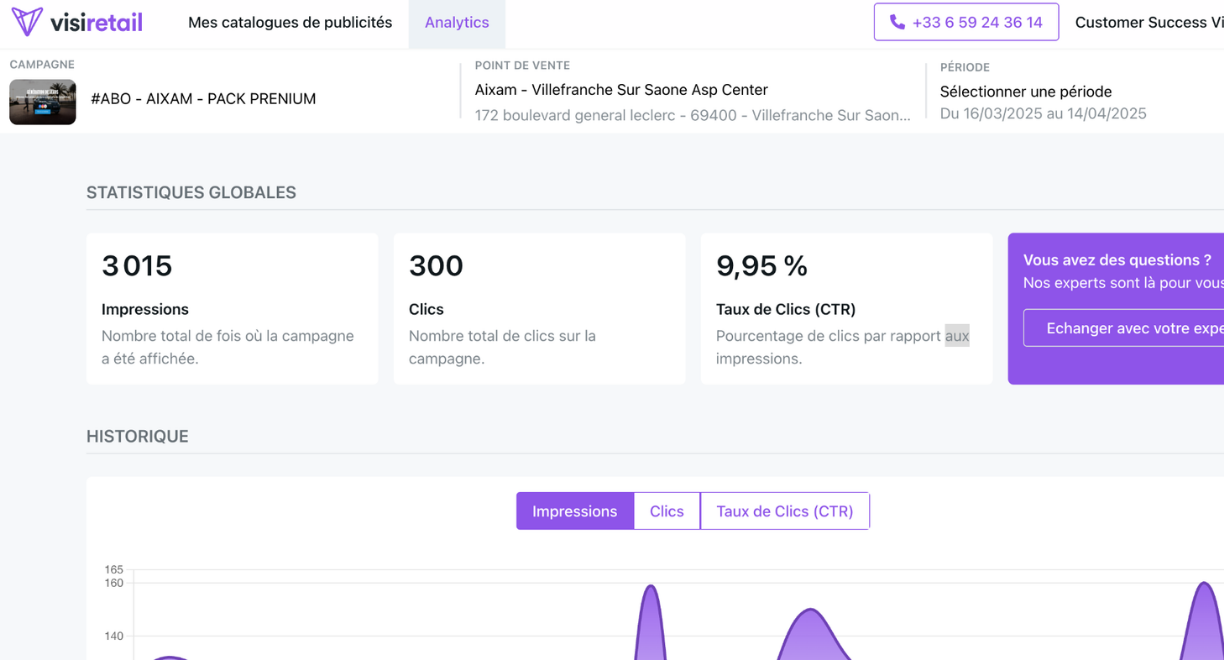This screenshot has width=1224, height=660.
Task: Click the Aixam Villefranche point de vente name
Action: point(621,89)
